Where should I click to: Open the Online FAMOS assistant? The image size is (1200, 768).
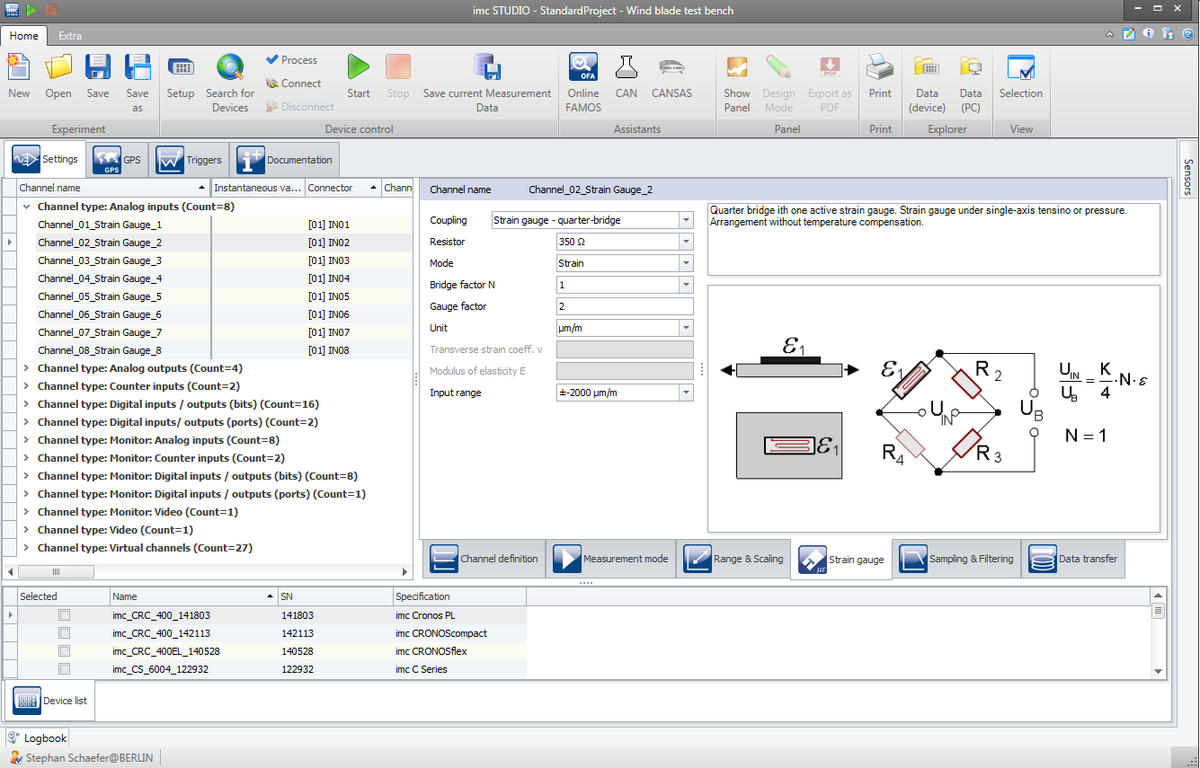[x=583, y=68]
